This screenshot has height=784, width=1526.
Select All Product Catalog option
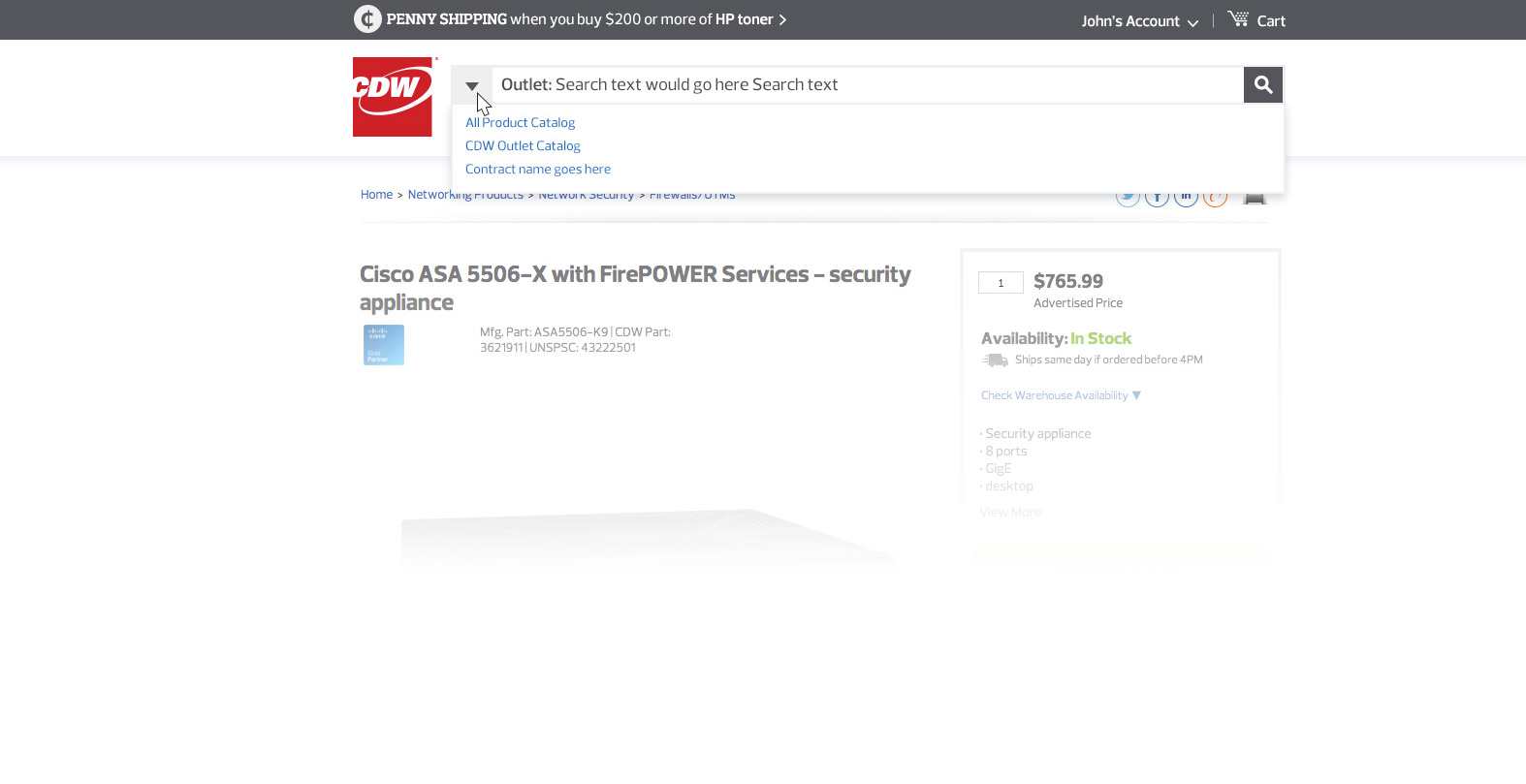tap(520, 123)
